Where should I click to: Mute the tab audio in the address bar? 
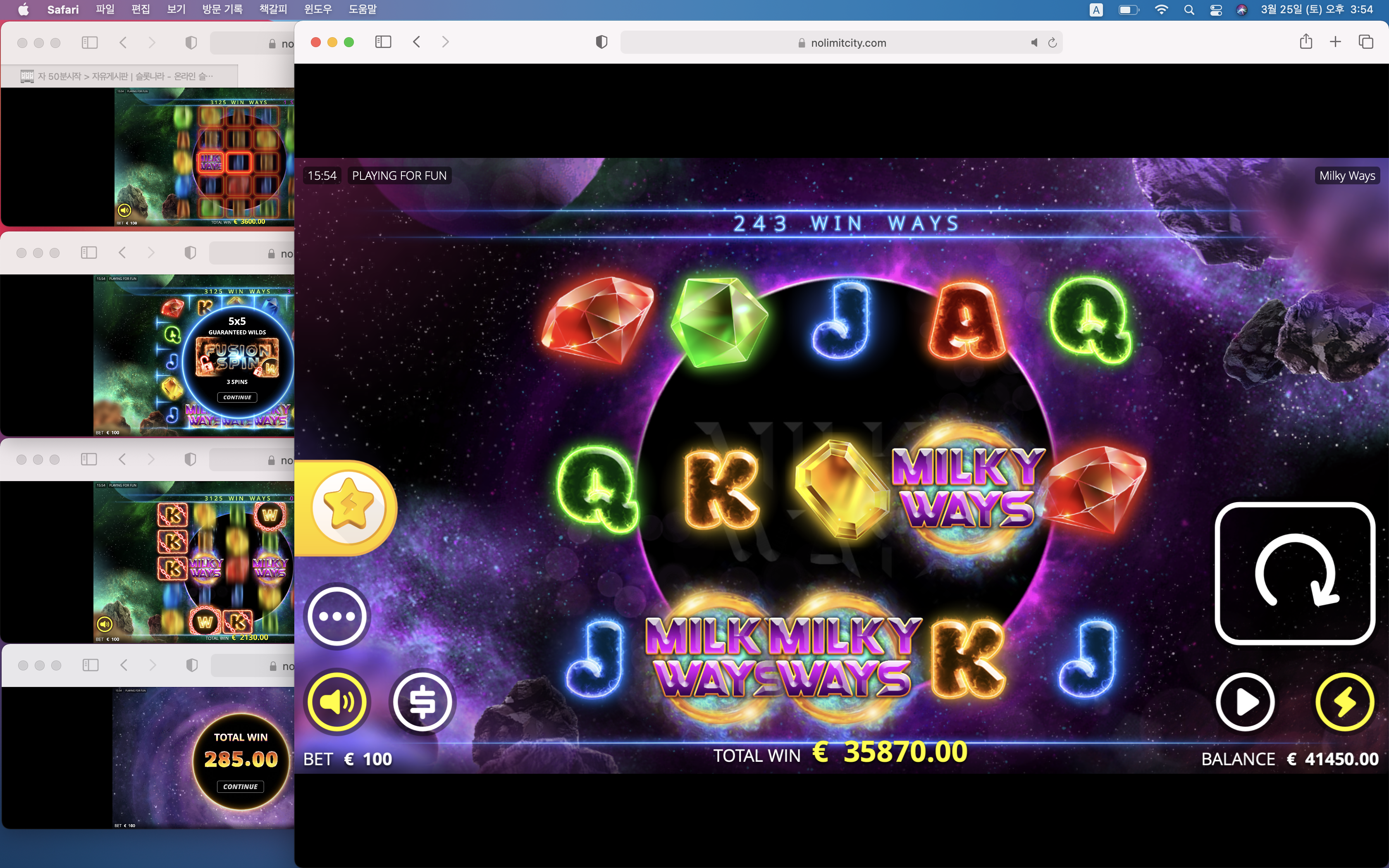[1034, 43]
